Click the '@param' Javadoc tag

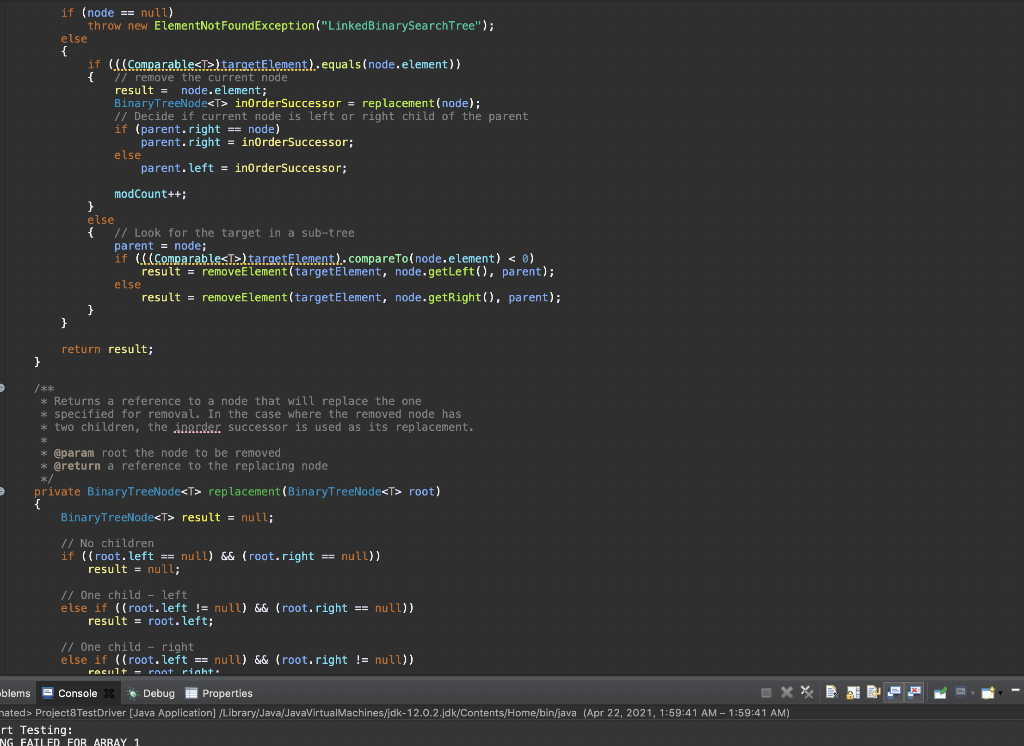click(74, 453)
